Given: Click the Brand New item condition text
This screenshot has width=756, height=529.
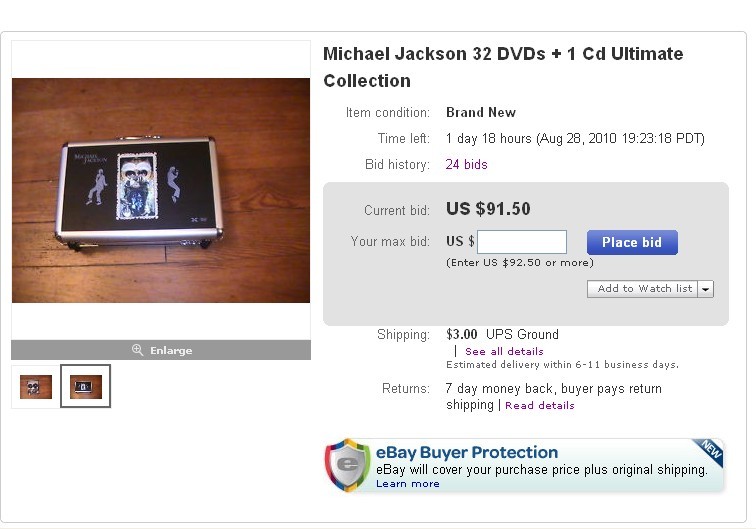Looking at the screenshot, I should pyautogui.click(x=481, y=112).
